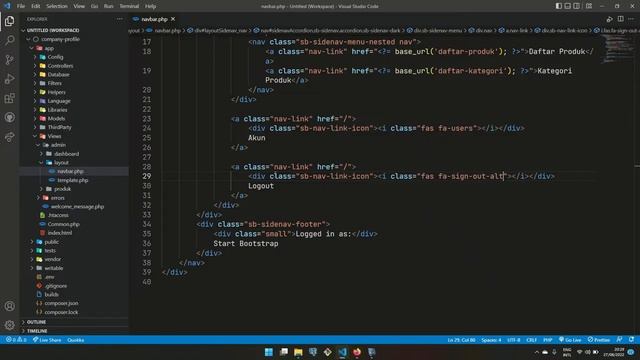Open the Run and Debug view
The height and width of the screenshot is (360, 640).
(9, 79)
